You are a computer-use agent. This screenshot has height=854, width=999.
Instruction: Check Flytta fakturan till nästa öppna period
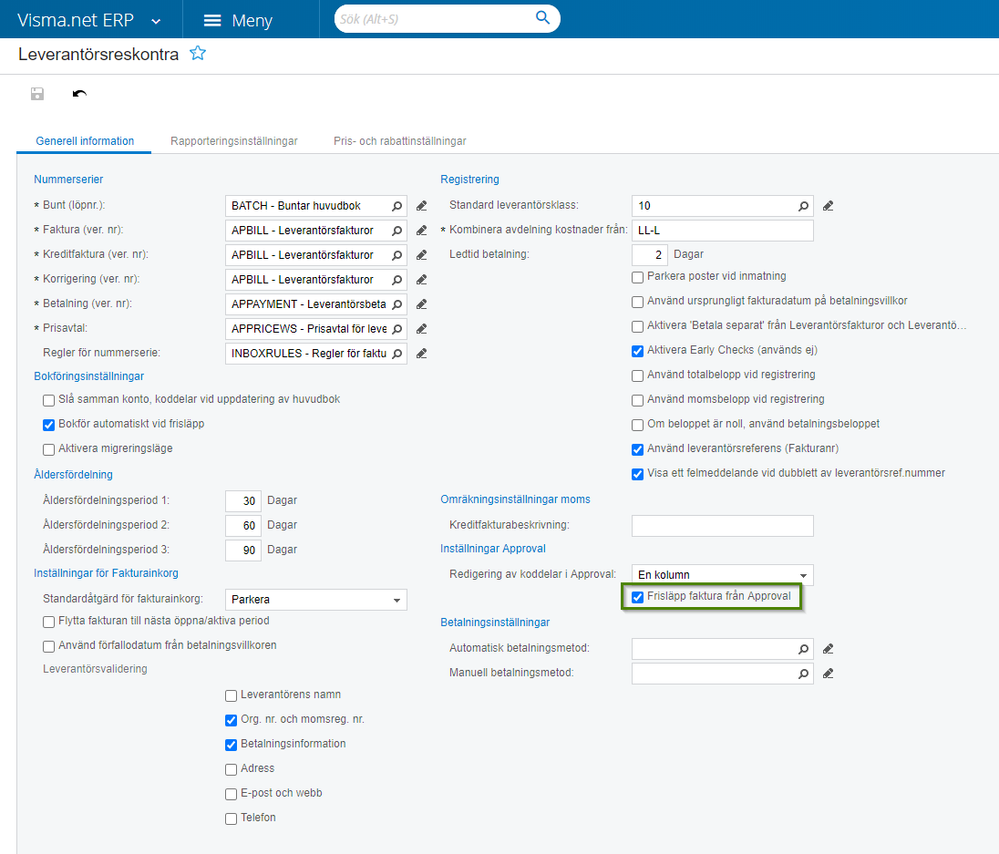[x=48, y=621]
